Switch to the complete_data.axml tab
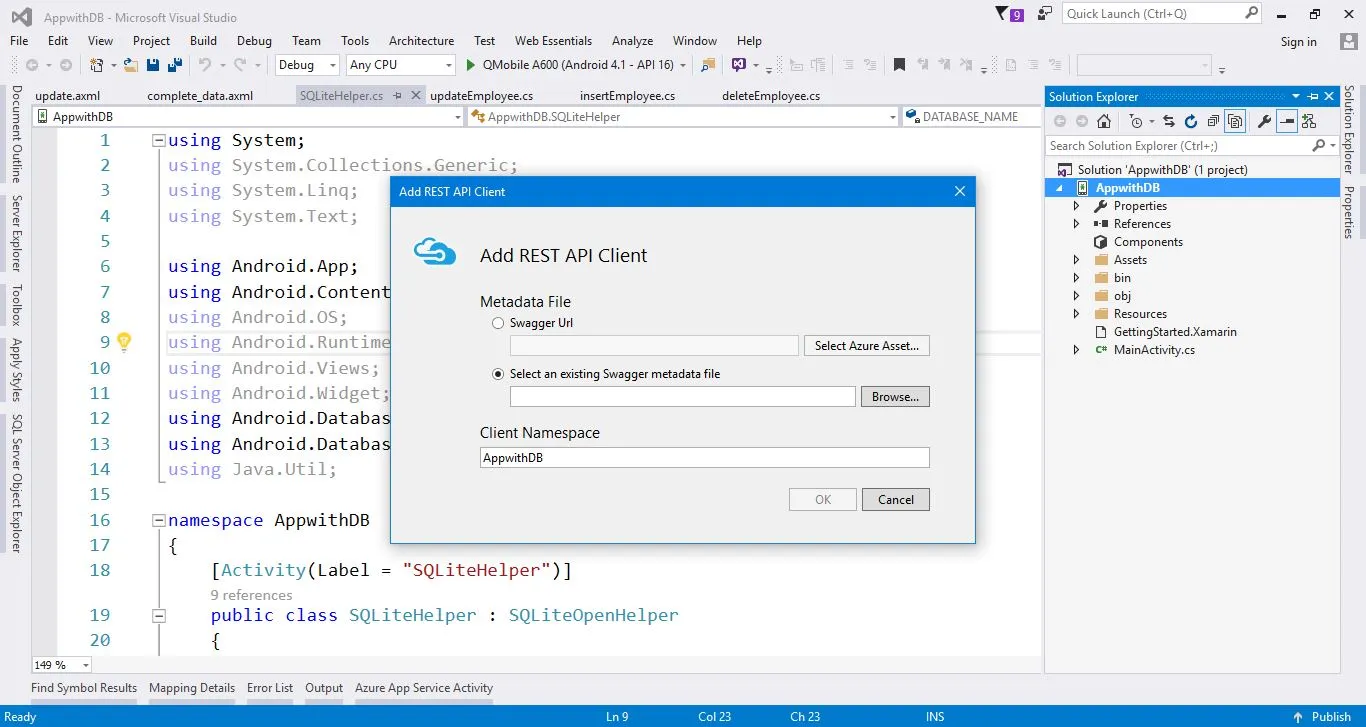This screenshot has width=1366, height=727. point(200,96)
